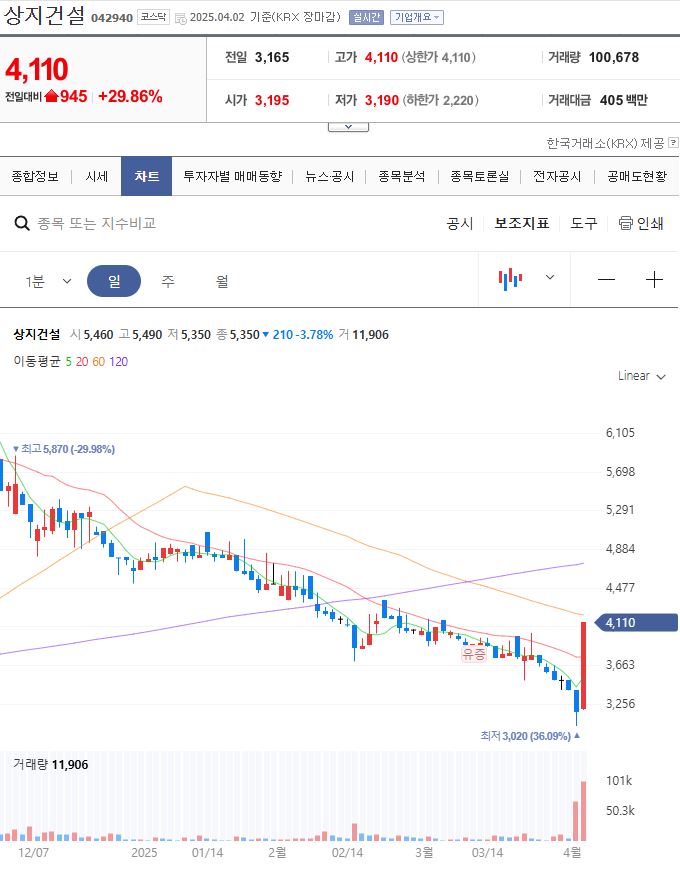Viewport: 680px width, 886px height.
Task: Open the 1분 interval dropdown
Action: pos(48,281)
